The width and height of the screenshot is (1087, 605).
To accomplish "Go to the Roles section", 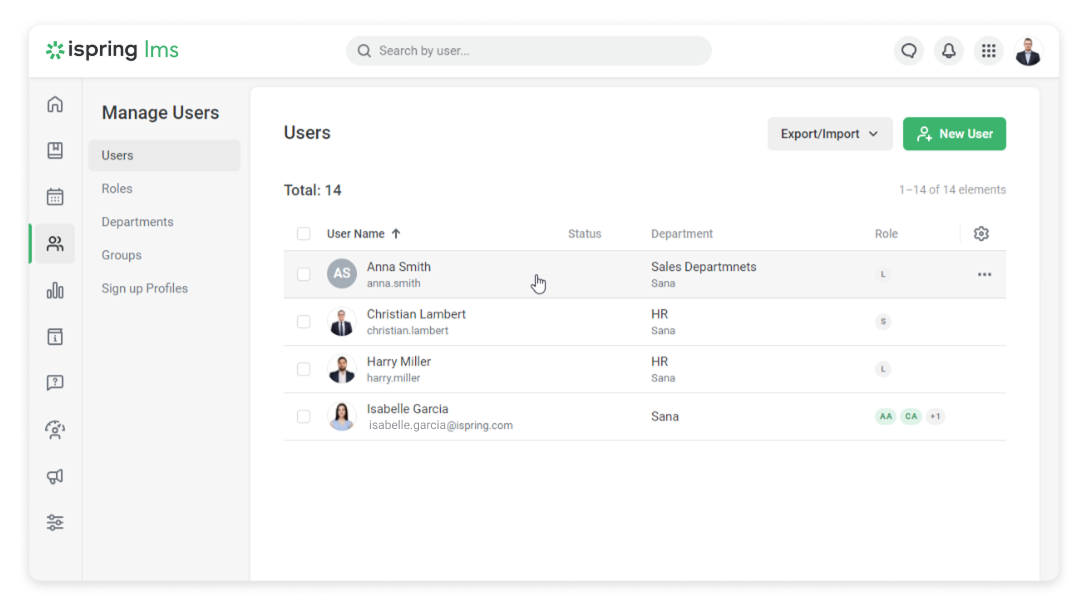I will 117,189.
